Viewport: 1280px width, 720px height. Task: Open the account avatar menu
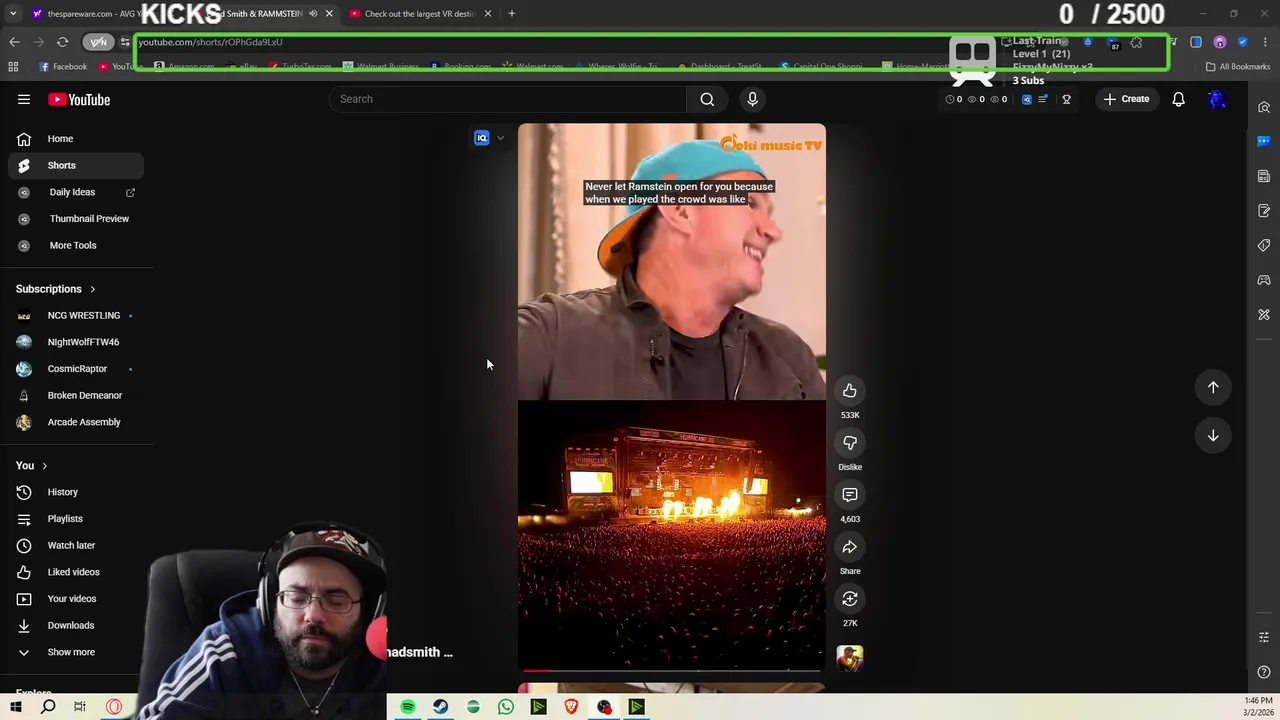tap(1217, 99)
